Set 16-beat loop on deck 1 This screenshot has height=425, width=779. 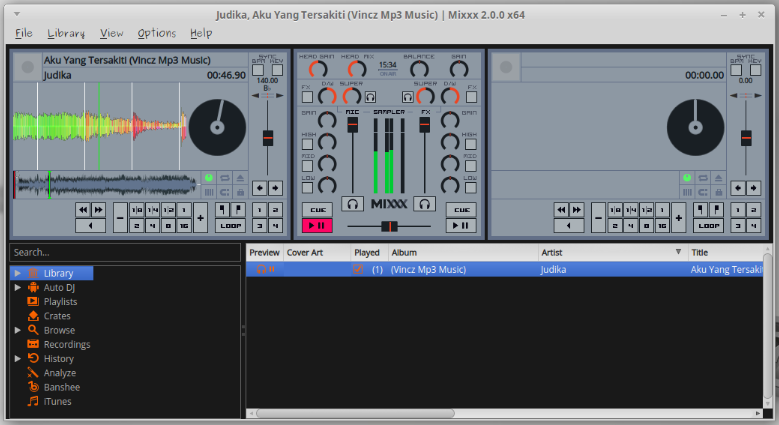pyautogui.click(x=184, y=226)
